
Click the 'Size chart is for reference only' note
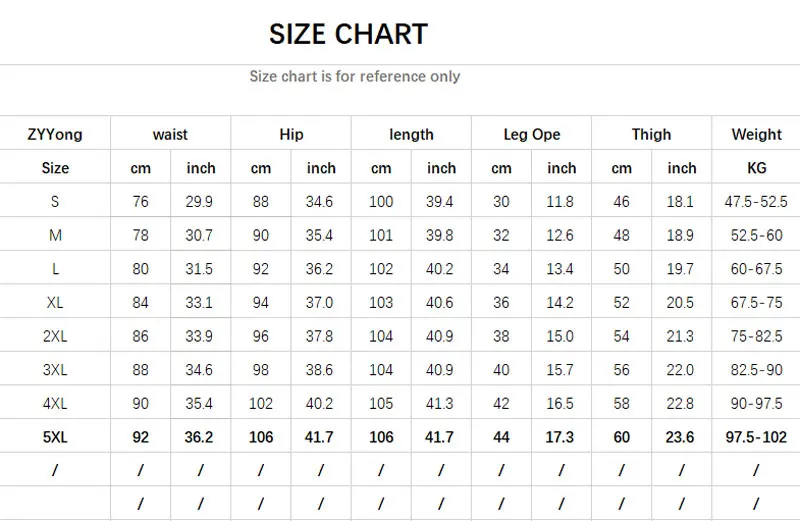click(x=354, y=76)
